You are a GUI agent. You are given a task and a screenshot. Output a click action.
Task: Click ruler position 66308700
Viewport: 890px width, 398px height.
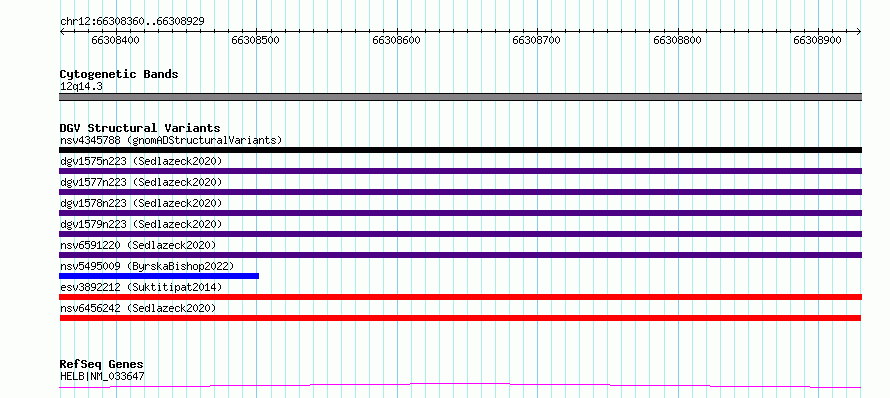pos(536,40)
